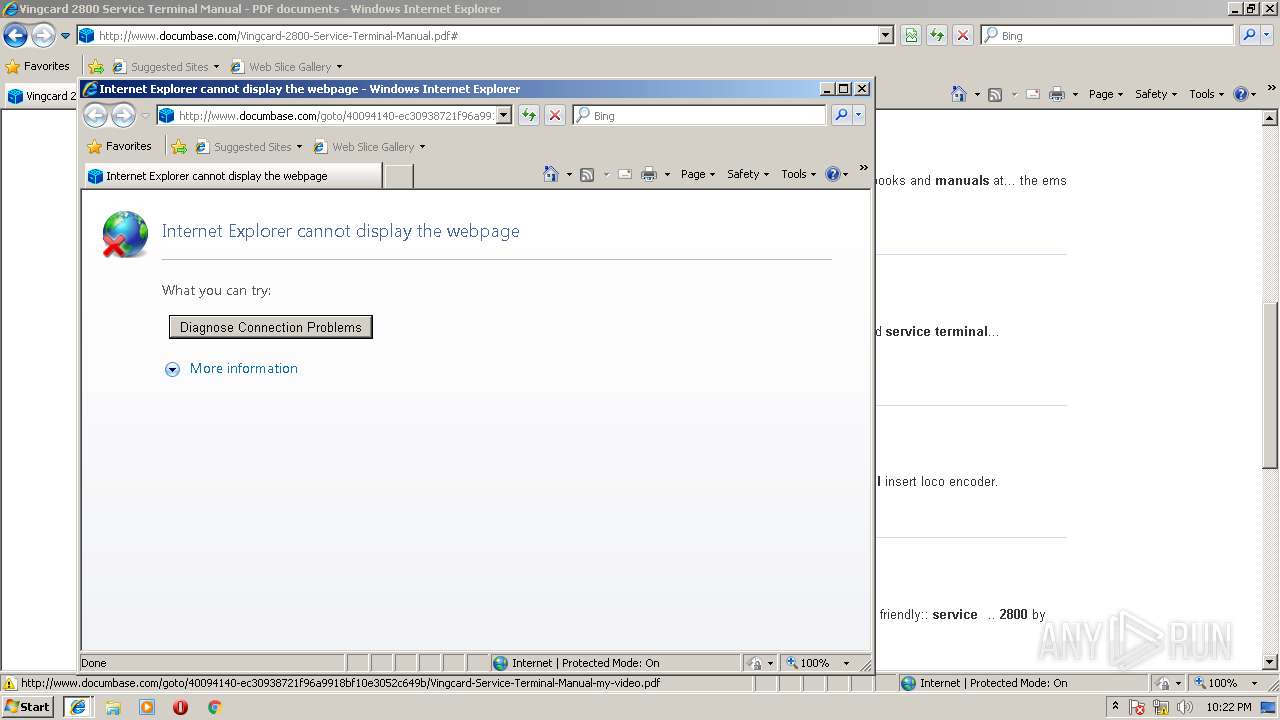This screenshot has height=720, width=1280.
Task: Click Home icon in main window
Action: 959,94
